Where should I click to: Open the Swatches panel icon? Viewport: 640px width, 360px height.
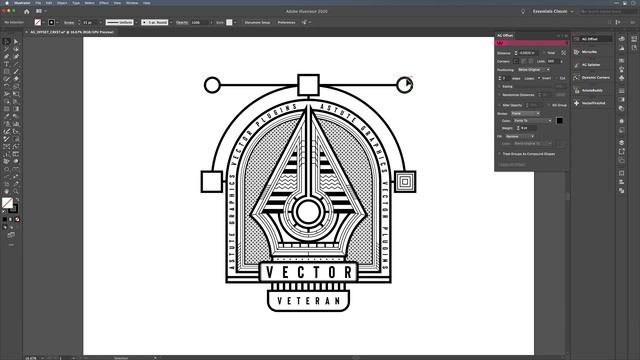pyautogui.click(x=621, y=60)
